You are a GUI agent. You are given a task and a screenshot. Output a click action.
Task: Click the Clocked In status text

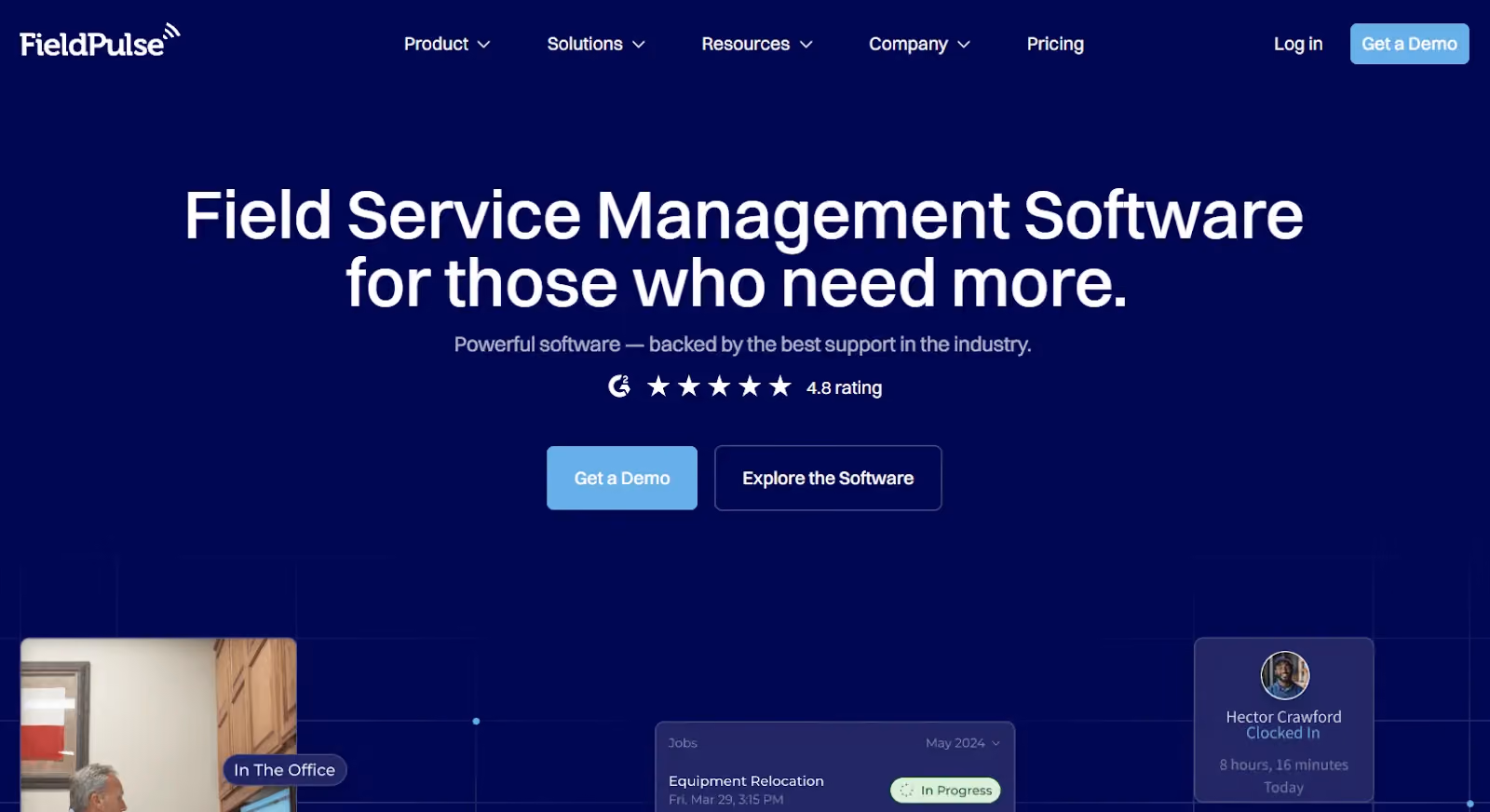click(1283, 733)
